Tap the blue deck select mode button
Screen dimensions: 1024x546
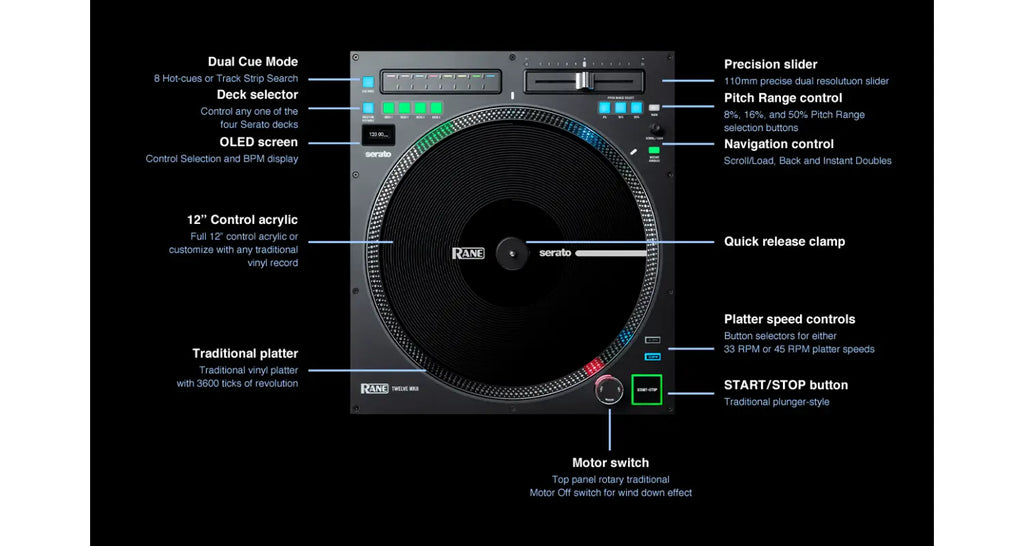368,108
